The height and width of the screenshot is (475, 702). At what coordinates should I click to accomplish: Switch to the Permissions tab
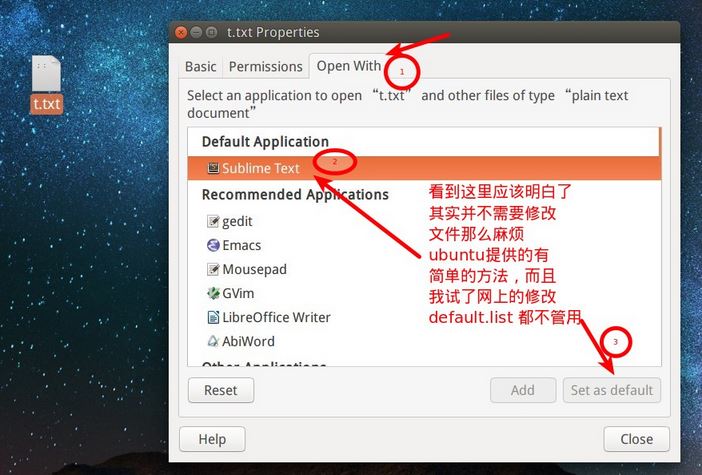point(265,67)
